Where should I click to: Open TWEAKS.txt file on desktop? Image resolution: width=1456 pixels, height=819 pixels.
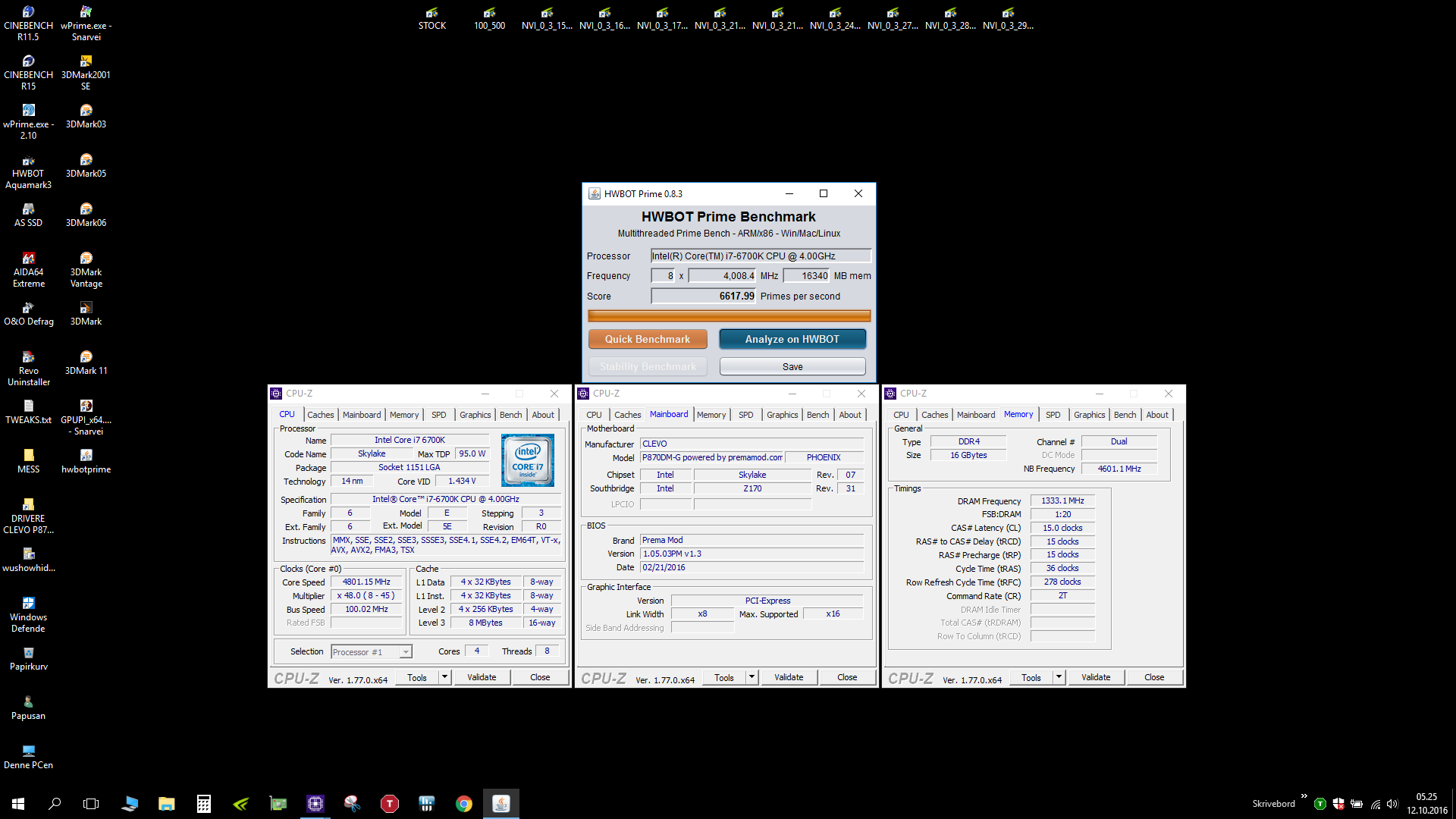(28, 412)
